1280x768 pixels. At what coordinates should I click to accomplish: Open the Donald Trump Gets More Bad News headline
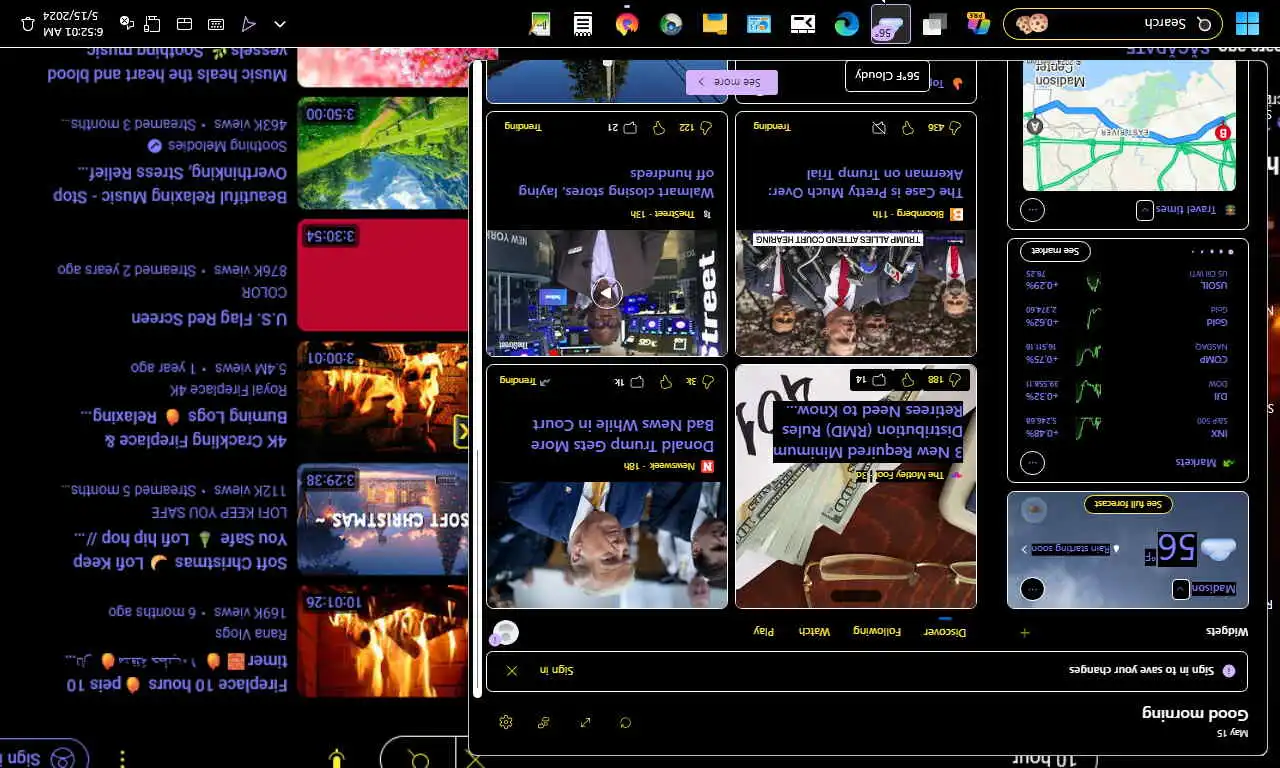click(620, 434)
